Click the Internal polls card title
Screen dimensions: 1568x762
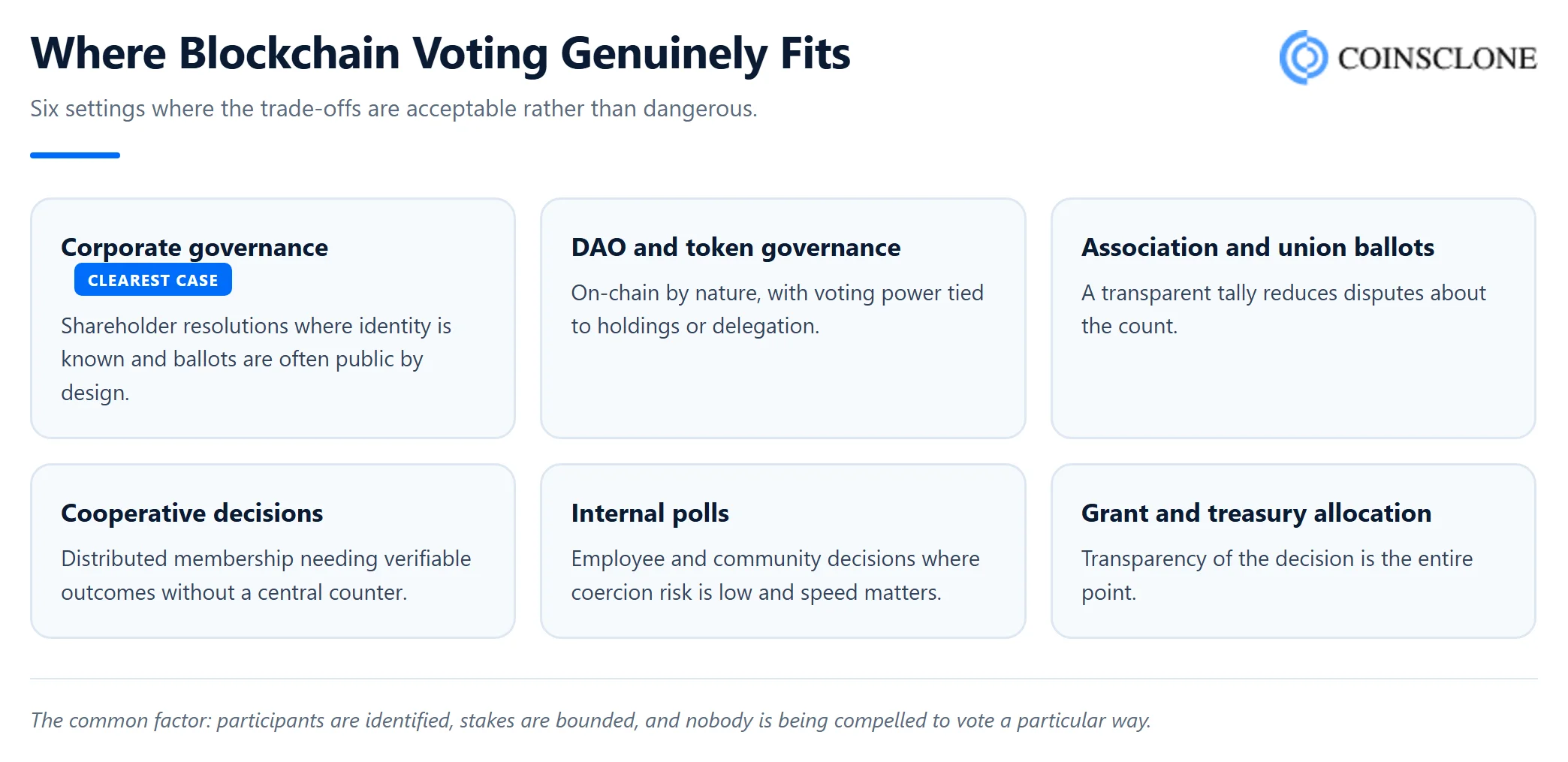coord(650,514)
